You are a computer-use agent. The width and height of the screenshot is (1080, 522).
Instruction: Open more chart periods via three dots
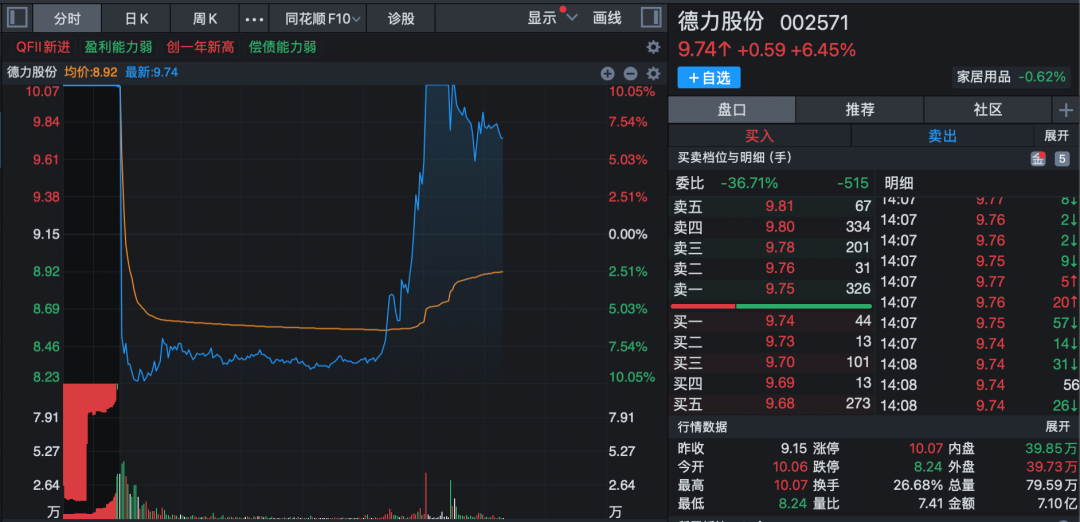255,18
